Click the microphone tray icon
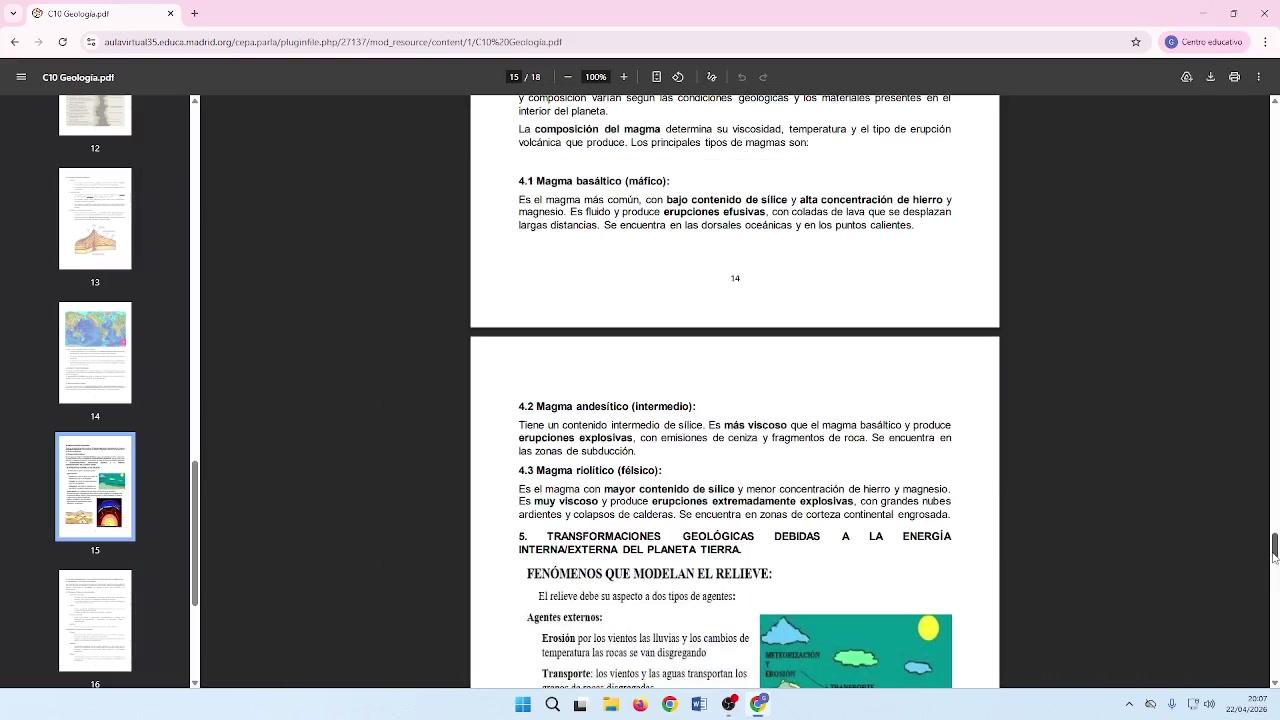The height and width of the screenshot is (720, 1280). [x=1172, y=704]
